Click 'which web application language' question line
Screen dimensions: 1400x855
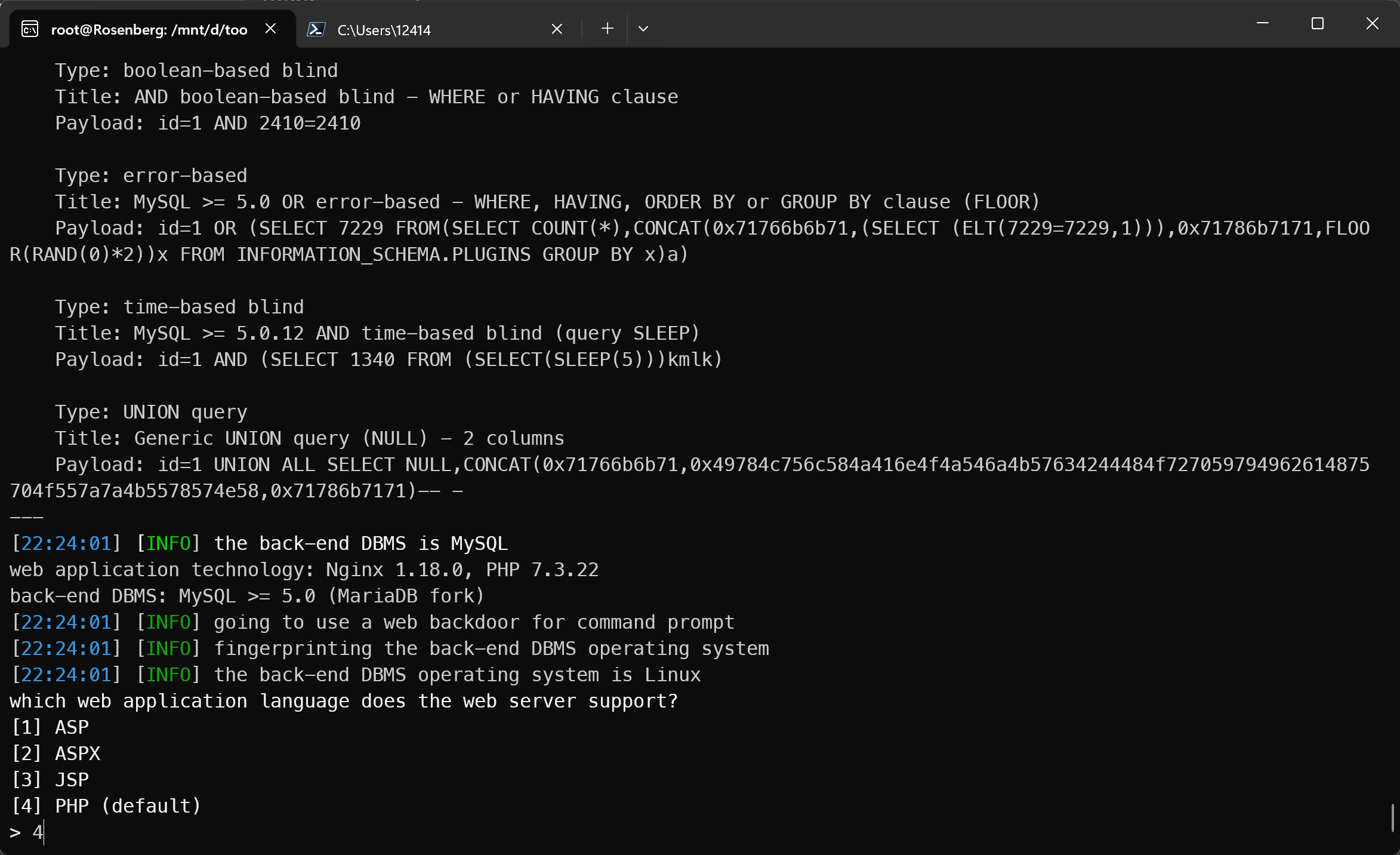(x=344, y=700)
